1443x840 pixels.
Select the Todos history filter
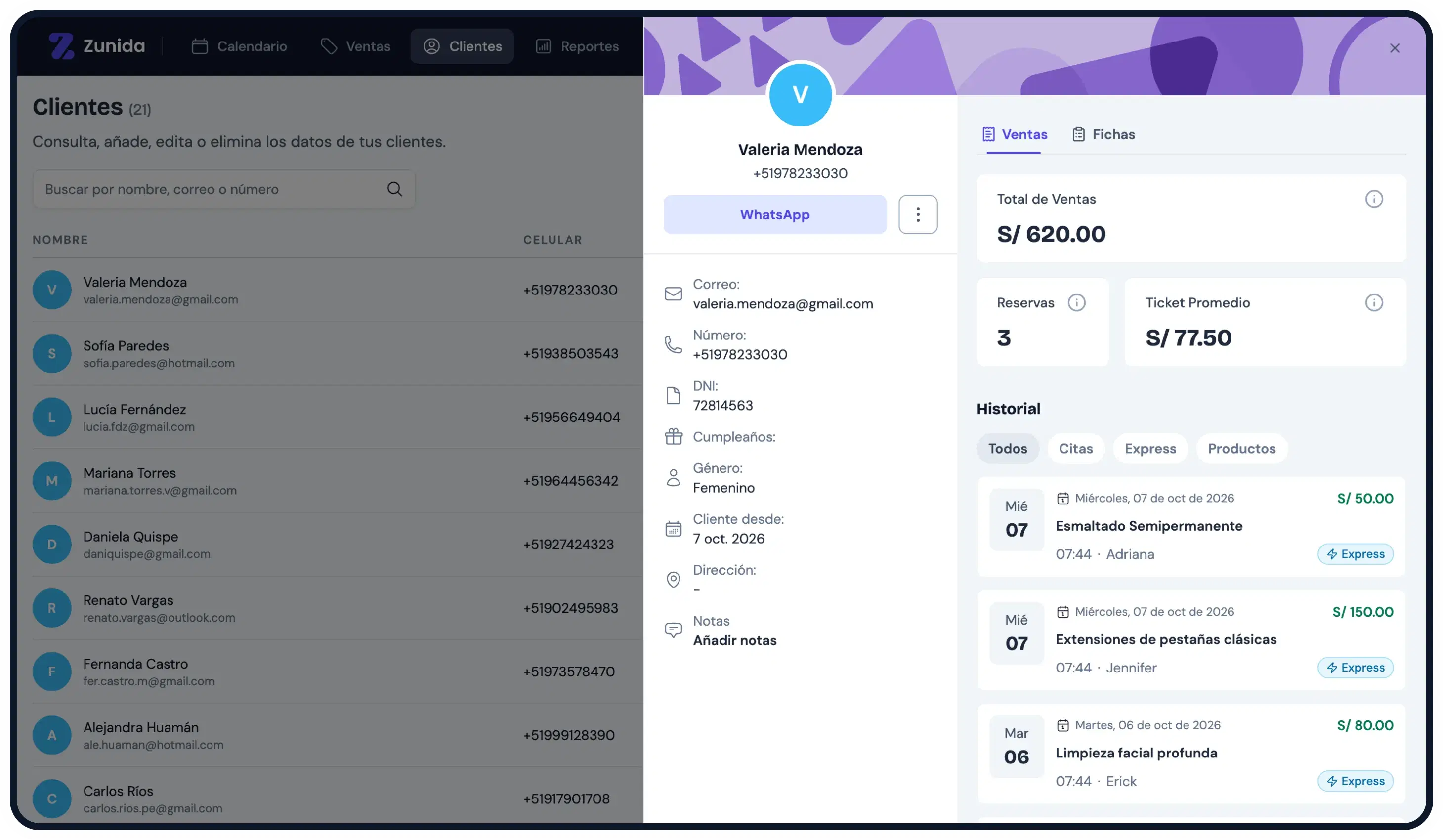(1007, 448)
